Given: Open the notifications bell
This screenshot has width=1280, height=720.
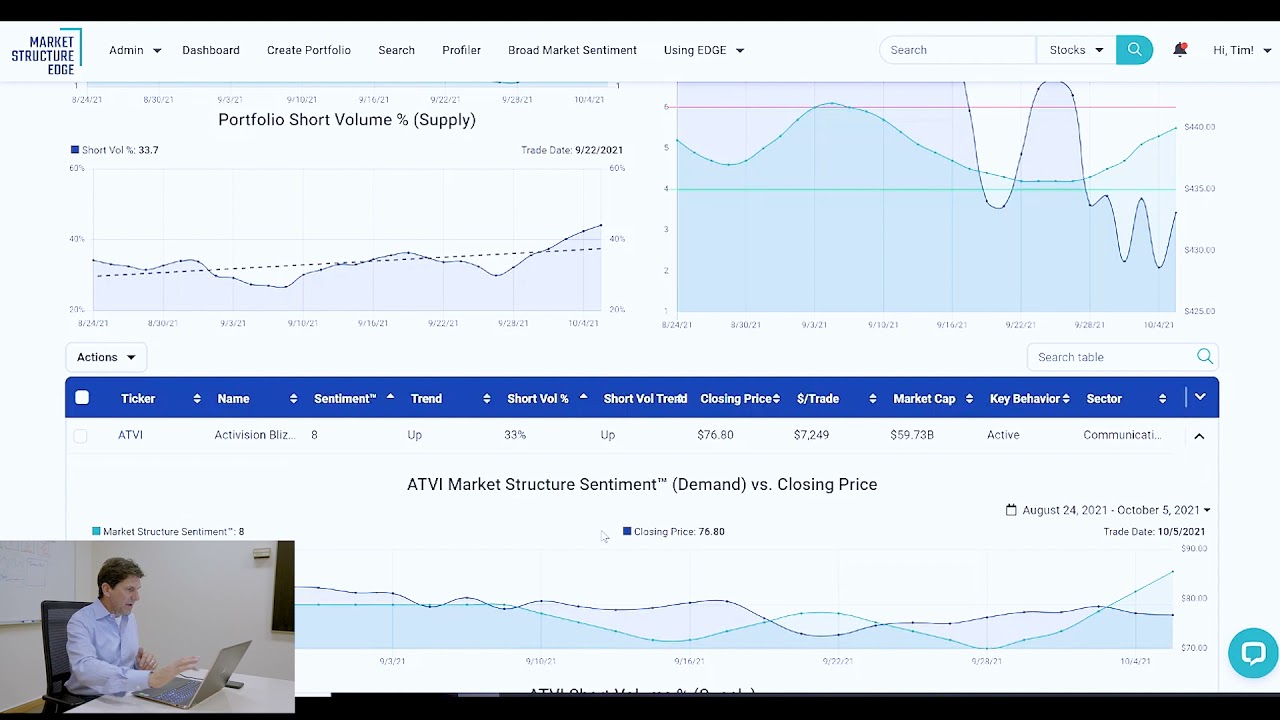Looking at the screenshot, I should 1180,50.
